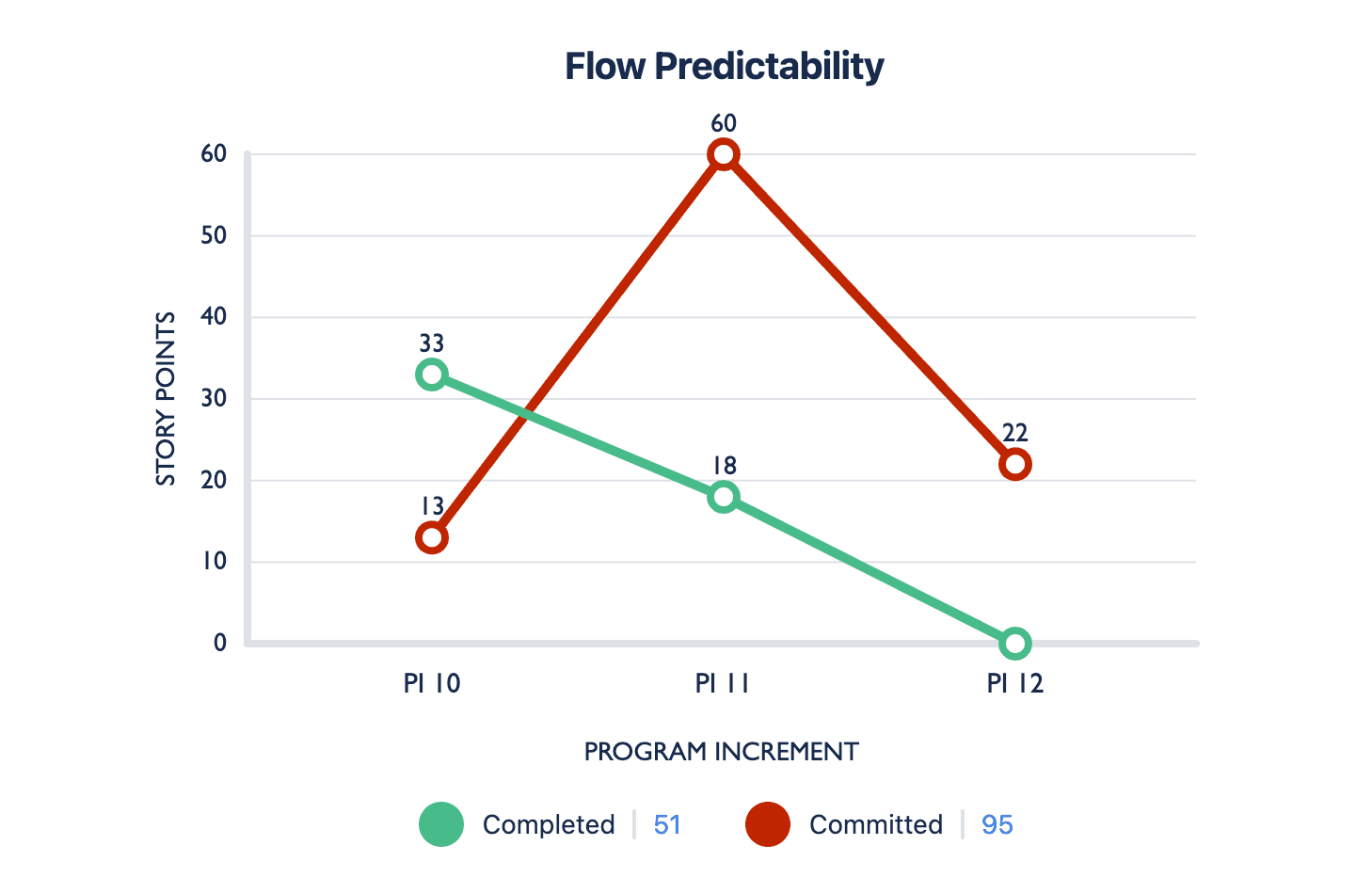Select the Committed data point at PI 12
The height and width of the screenshot is (877, 1372).
[1015, 464]
